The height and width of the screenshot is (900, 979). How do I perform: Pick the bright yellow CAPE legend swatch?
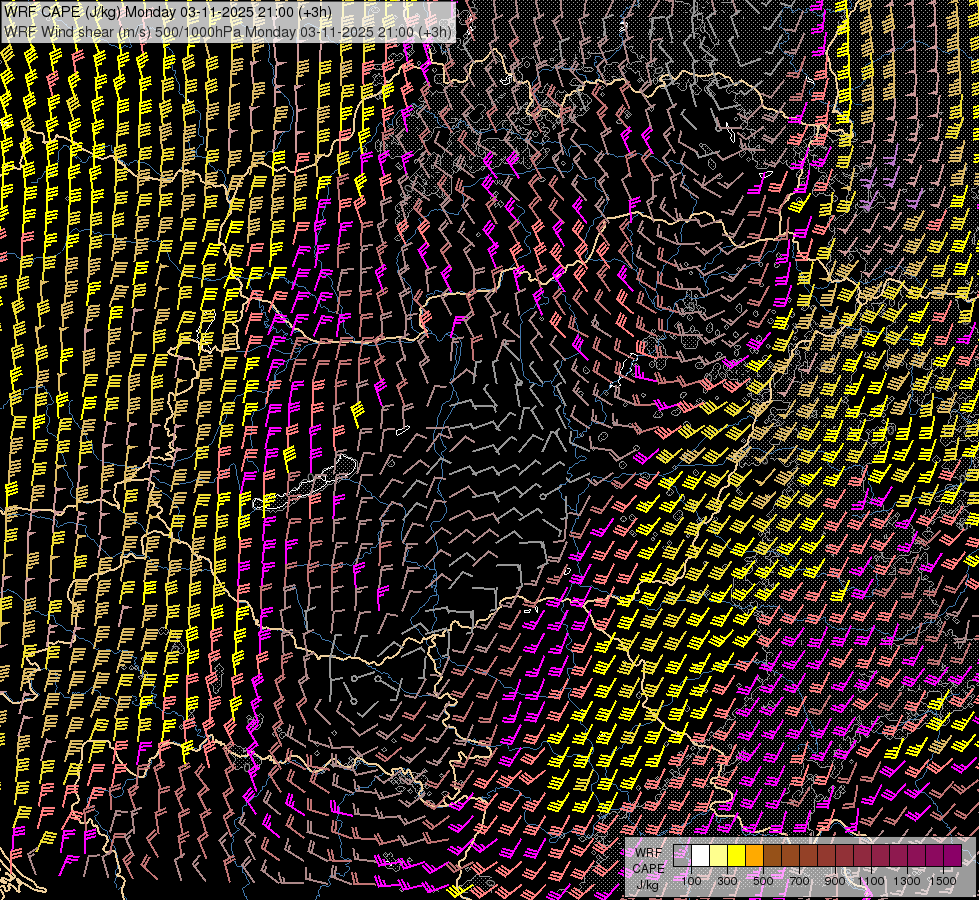[x=736, y=855]
